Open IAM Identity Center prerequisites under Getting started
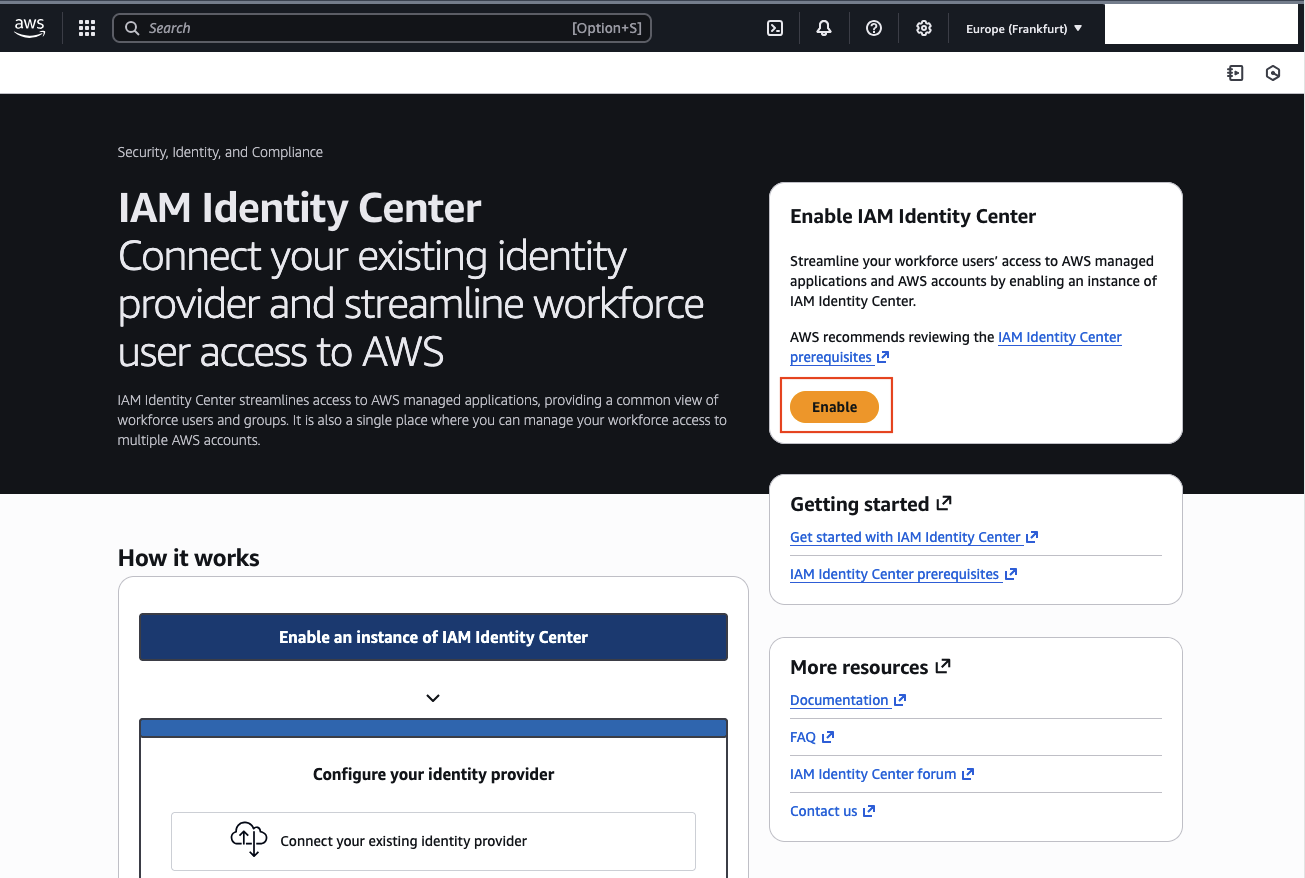The image size is (1305, 878). click(895, 573)
